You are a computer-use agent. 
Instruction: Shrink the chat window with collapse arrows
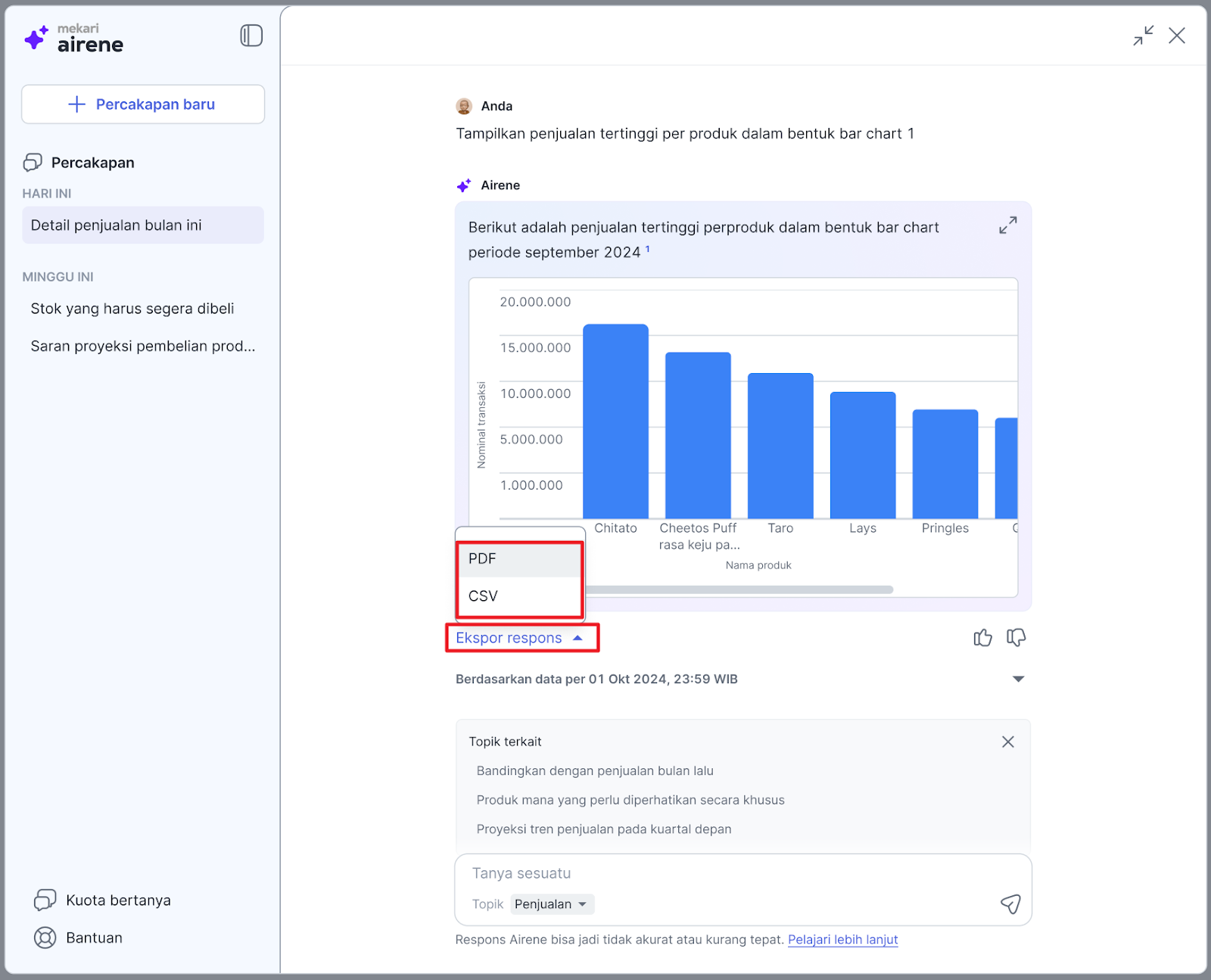tap(1143, 36)
